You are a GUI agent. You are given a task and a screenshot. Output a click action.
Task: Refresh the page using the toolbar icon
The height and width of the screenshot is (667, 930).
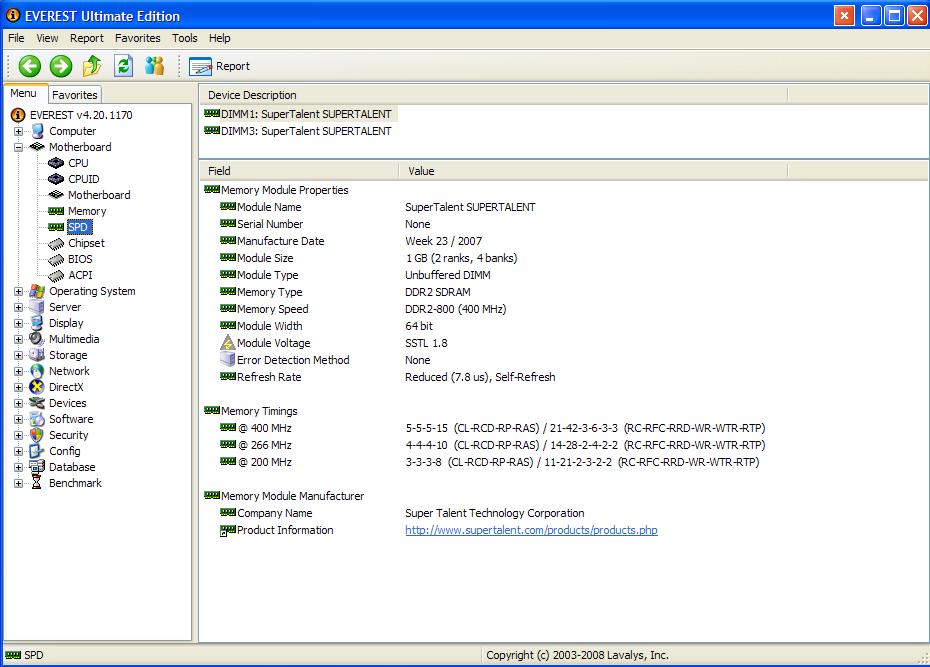click(123, 66)
